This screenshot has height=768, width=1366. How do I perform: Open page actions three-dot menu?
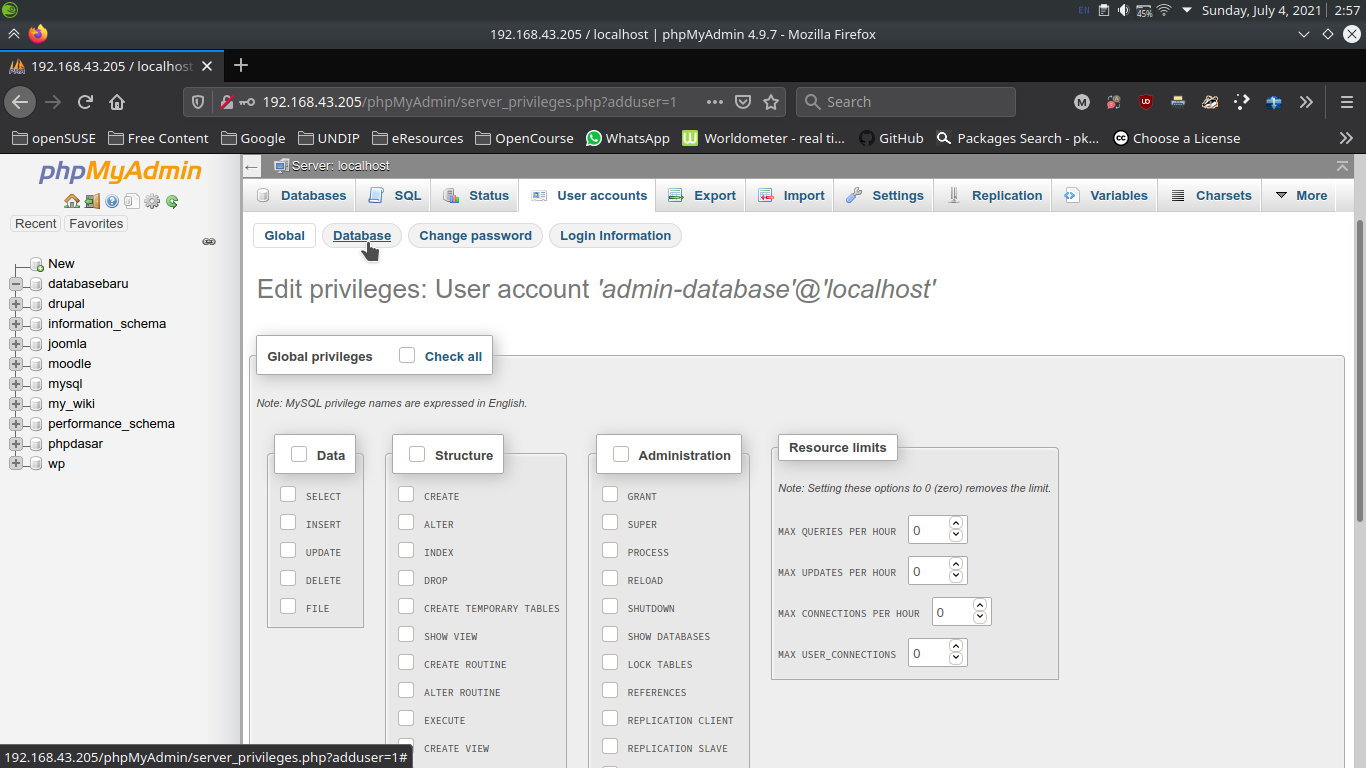[715, 102]
